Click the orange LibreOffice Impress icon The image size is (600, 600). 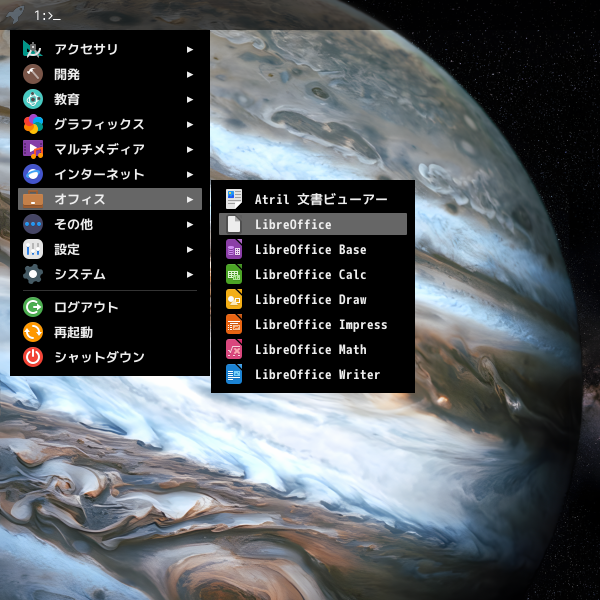[234, 324]
